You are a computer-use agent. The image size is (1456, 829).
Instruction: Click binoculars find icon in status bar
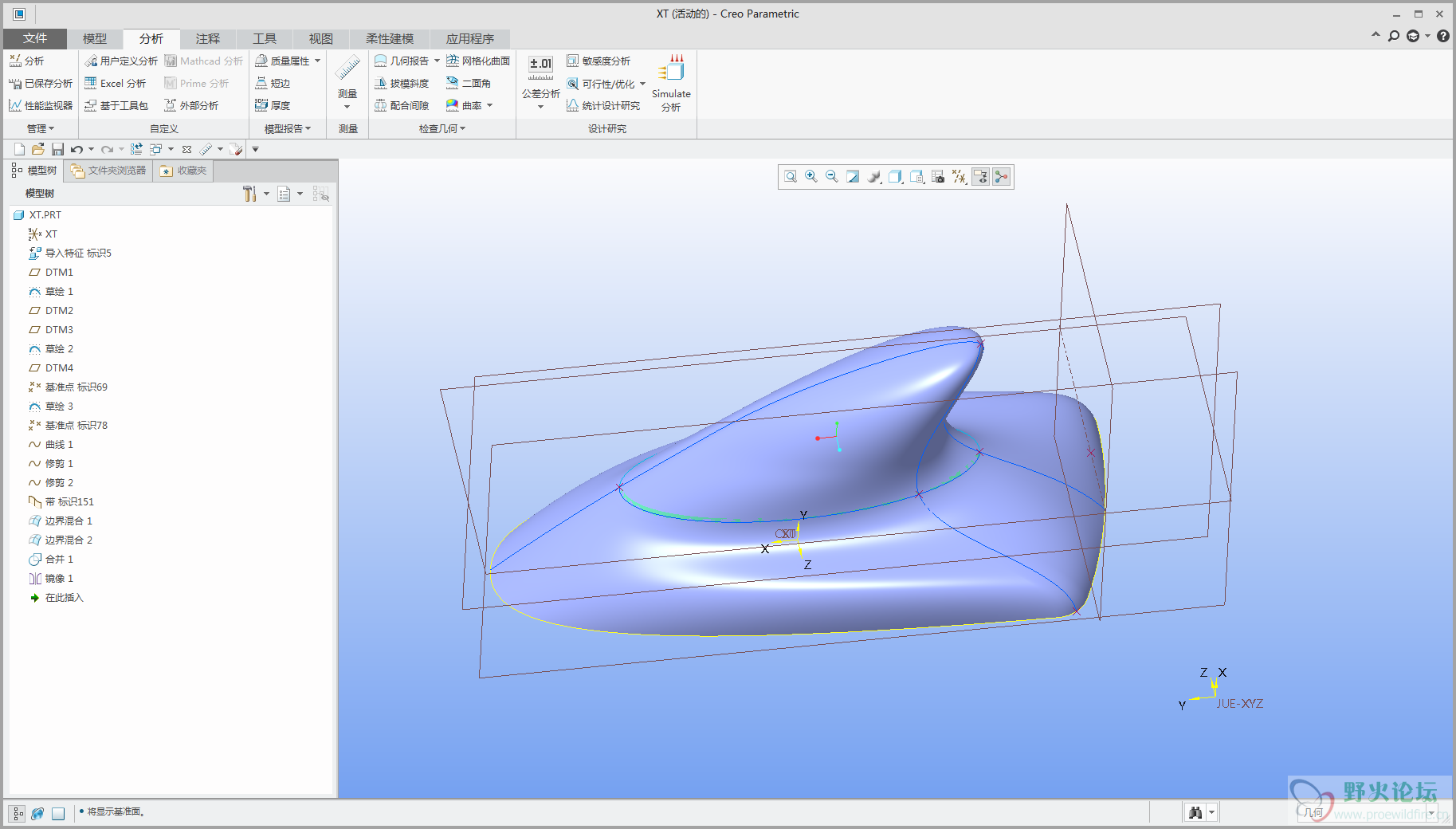(x=1195, y=812)
